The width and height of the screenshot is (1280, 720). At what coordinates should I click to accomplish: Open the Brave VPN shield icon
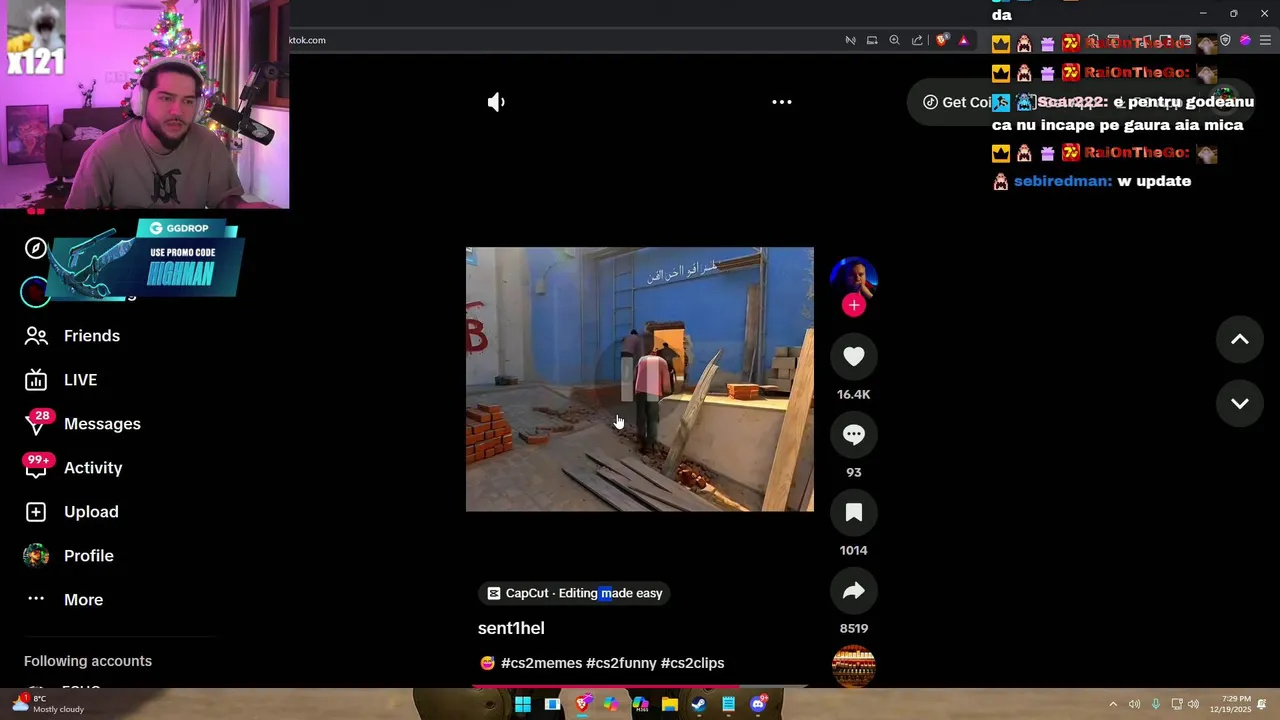coord(1225,40)
